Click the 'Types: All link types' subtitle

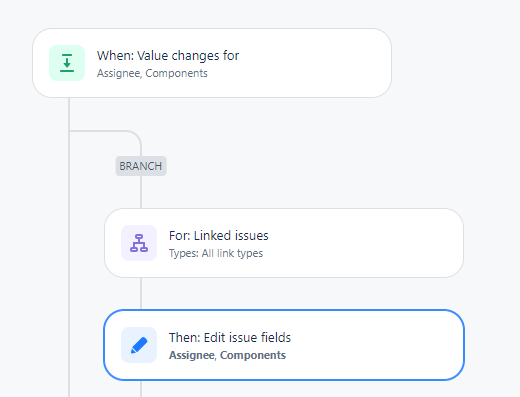point(216,253)
